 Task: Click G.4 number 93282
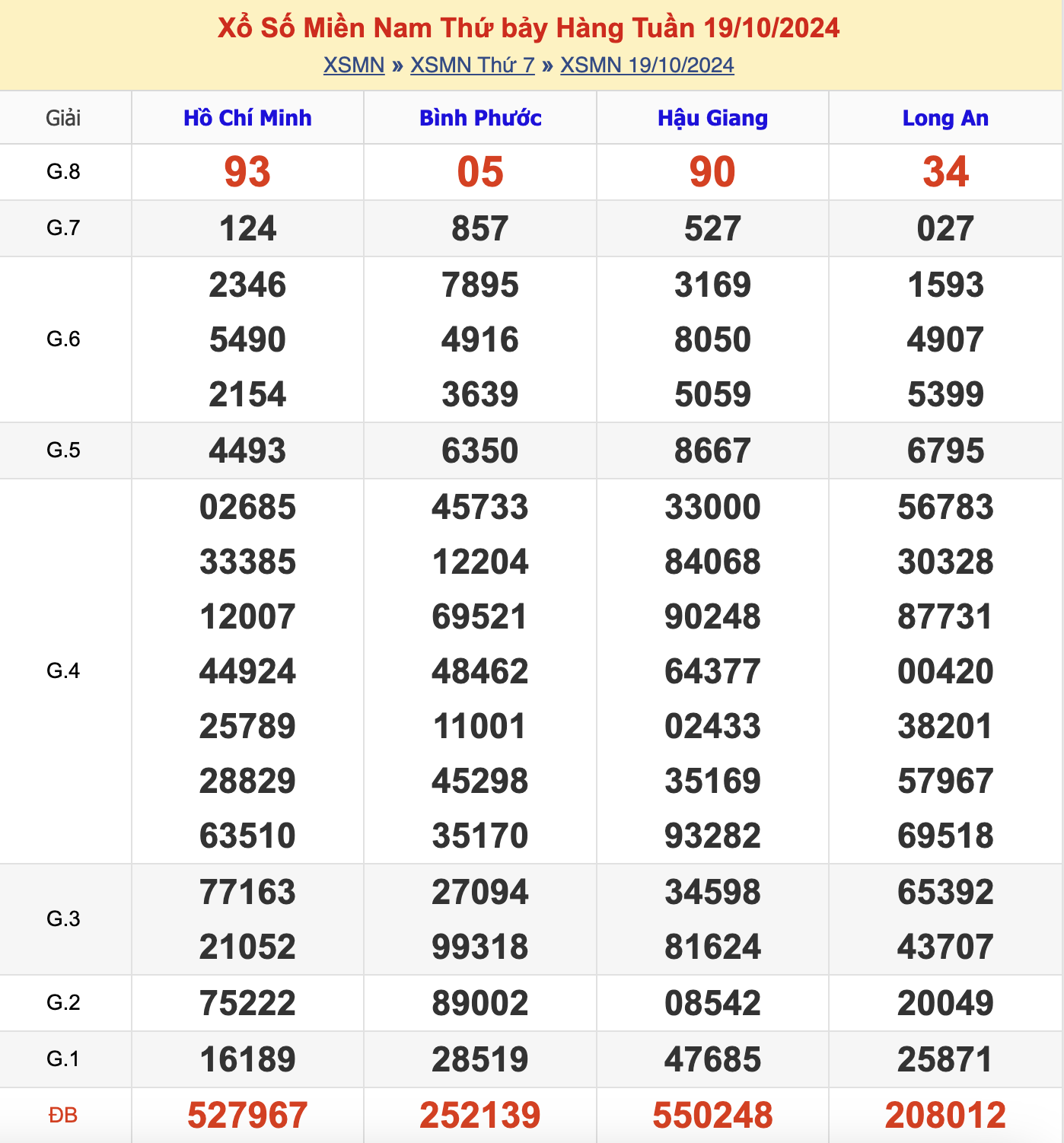click(712, 836)
